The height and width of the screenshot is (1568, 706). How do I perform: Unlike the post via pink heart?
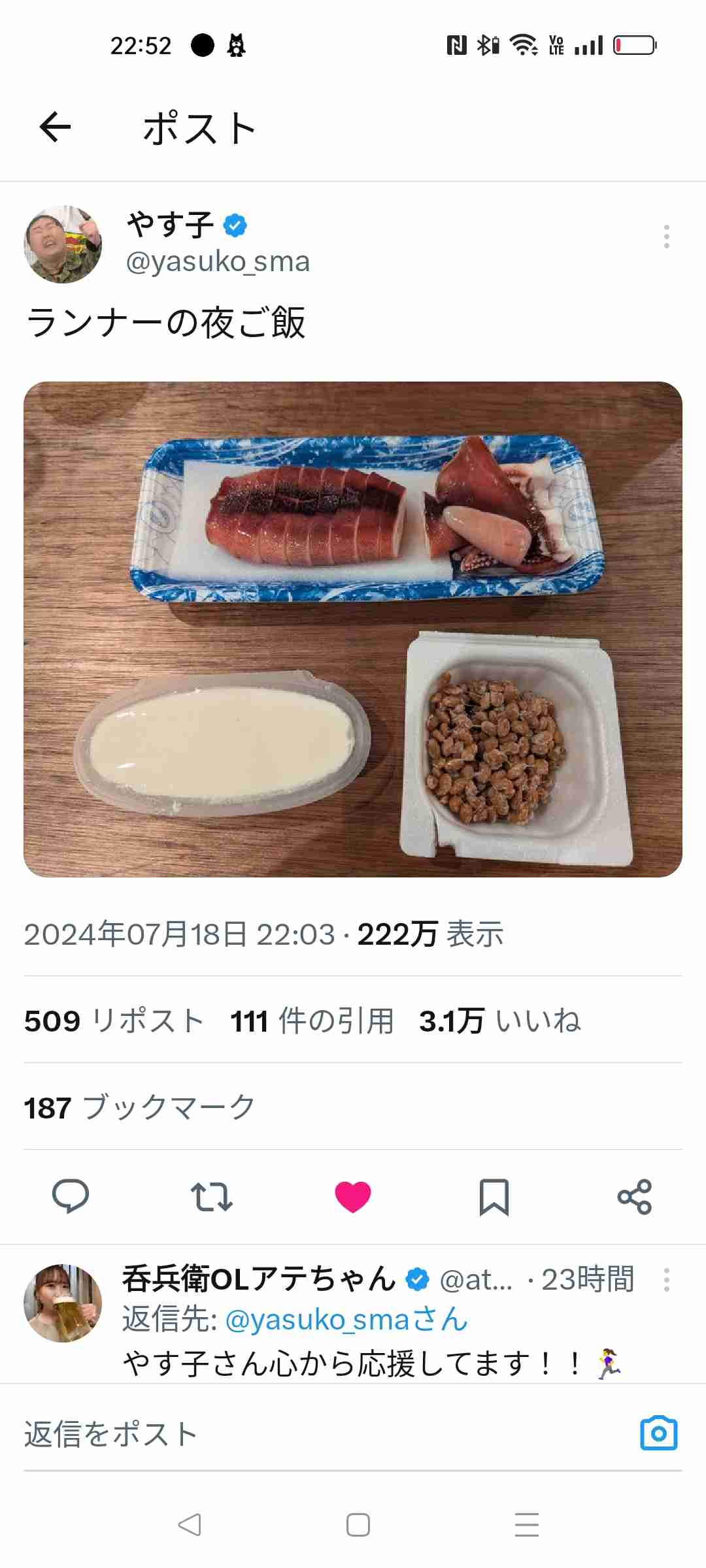click(x=353, y=1197)
